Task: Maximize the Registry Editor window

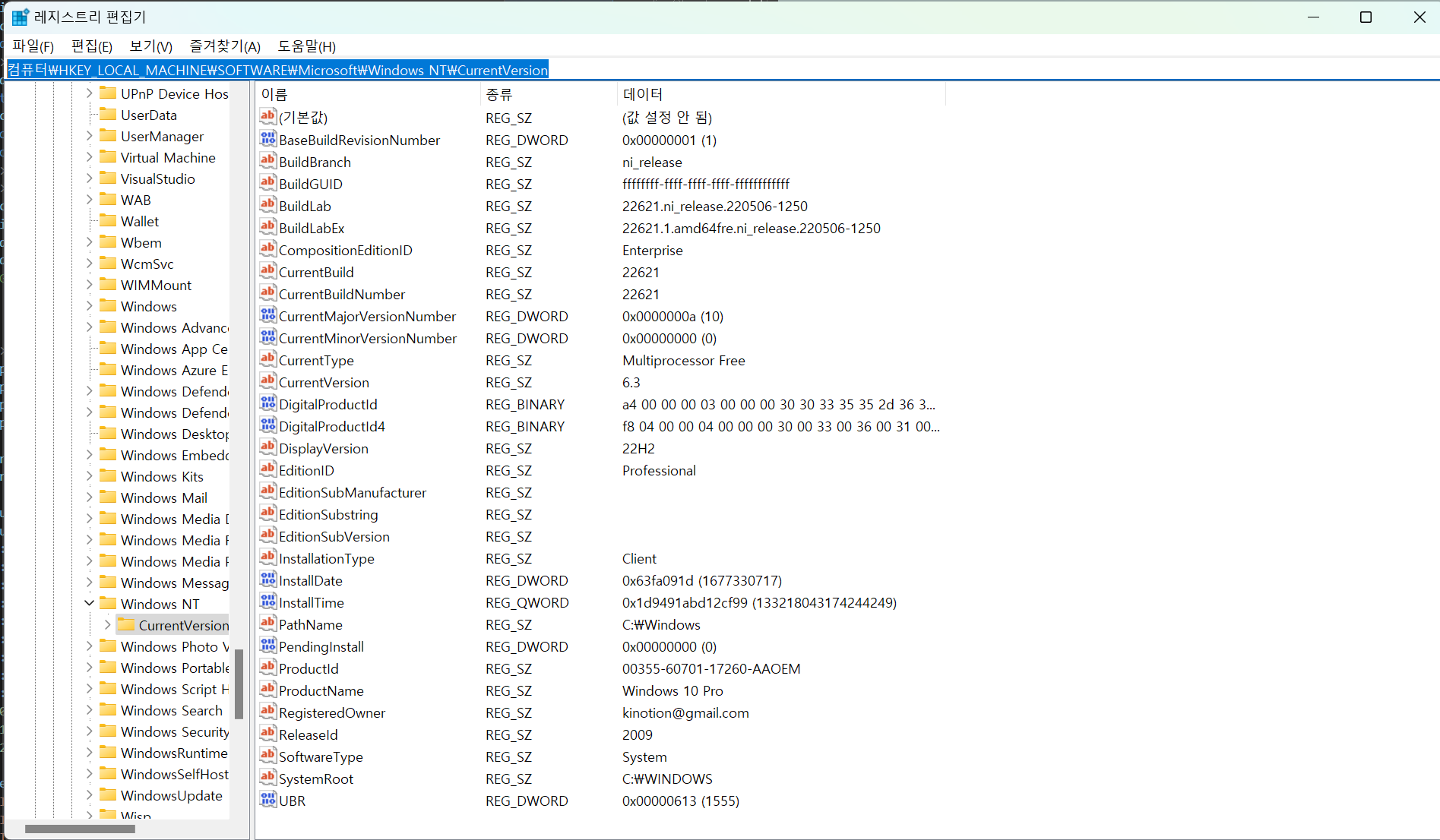Action: pos(1366,17)
